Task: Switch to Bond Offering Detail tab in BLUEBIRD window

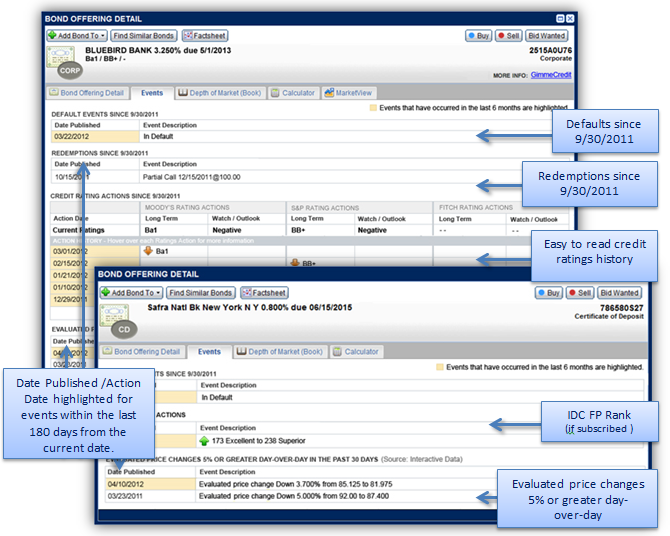Action: tap(90, 93)
